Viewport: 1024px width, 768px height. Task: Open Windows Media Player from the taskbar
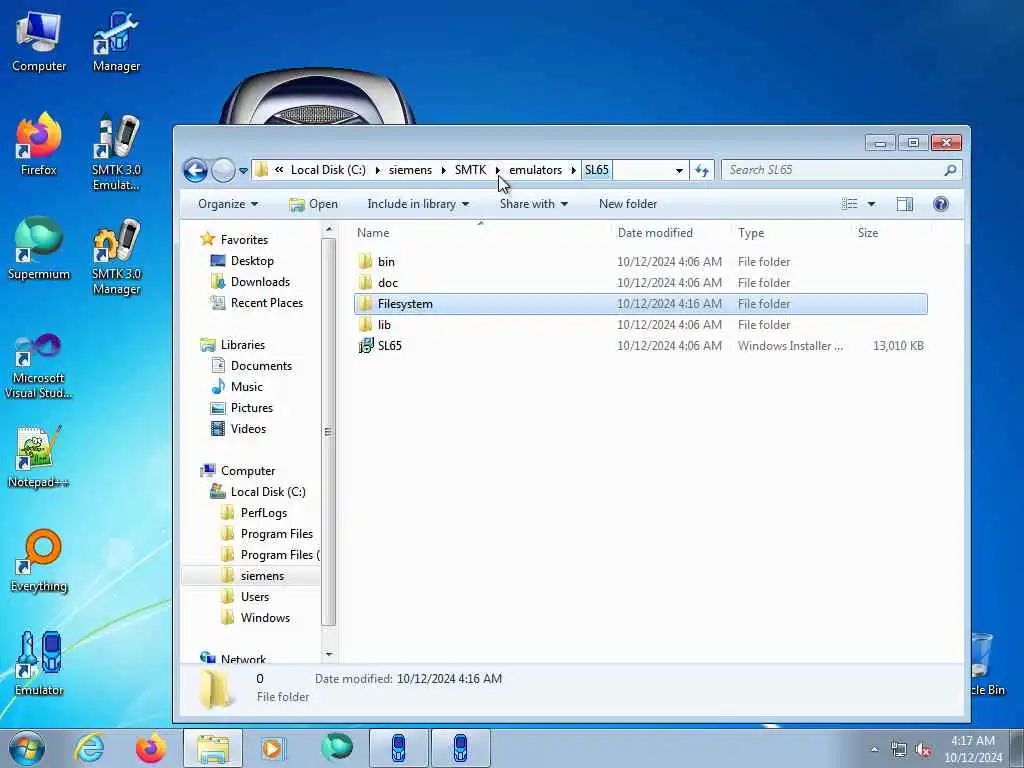(272, 748)
